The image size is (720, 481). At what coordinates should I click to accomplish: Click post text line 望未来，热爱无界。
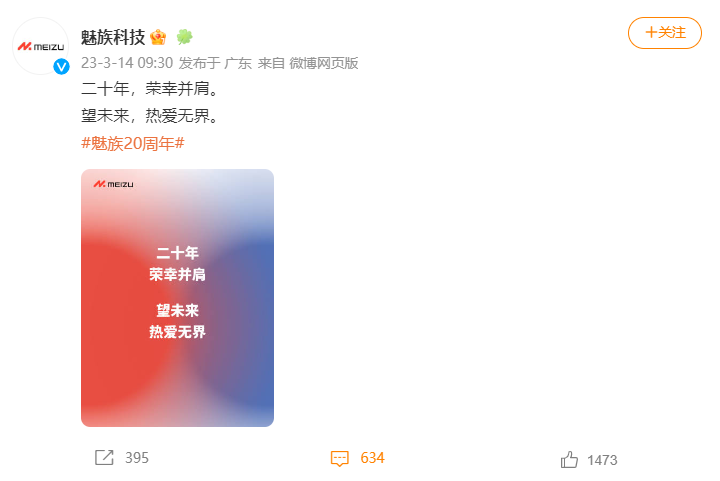pos(150,116)
